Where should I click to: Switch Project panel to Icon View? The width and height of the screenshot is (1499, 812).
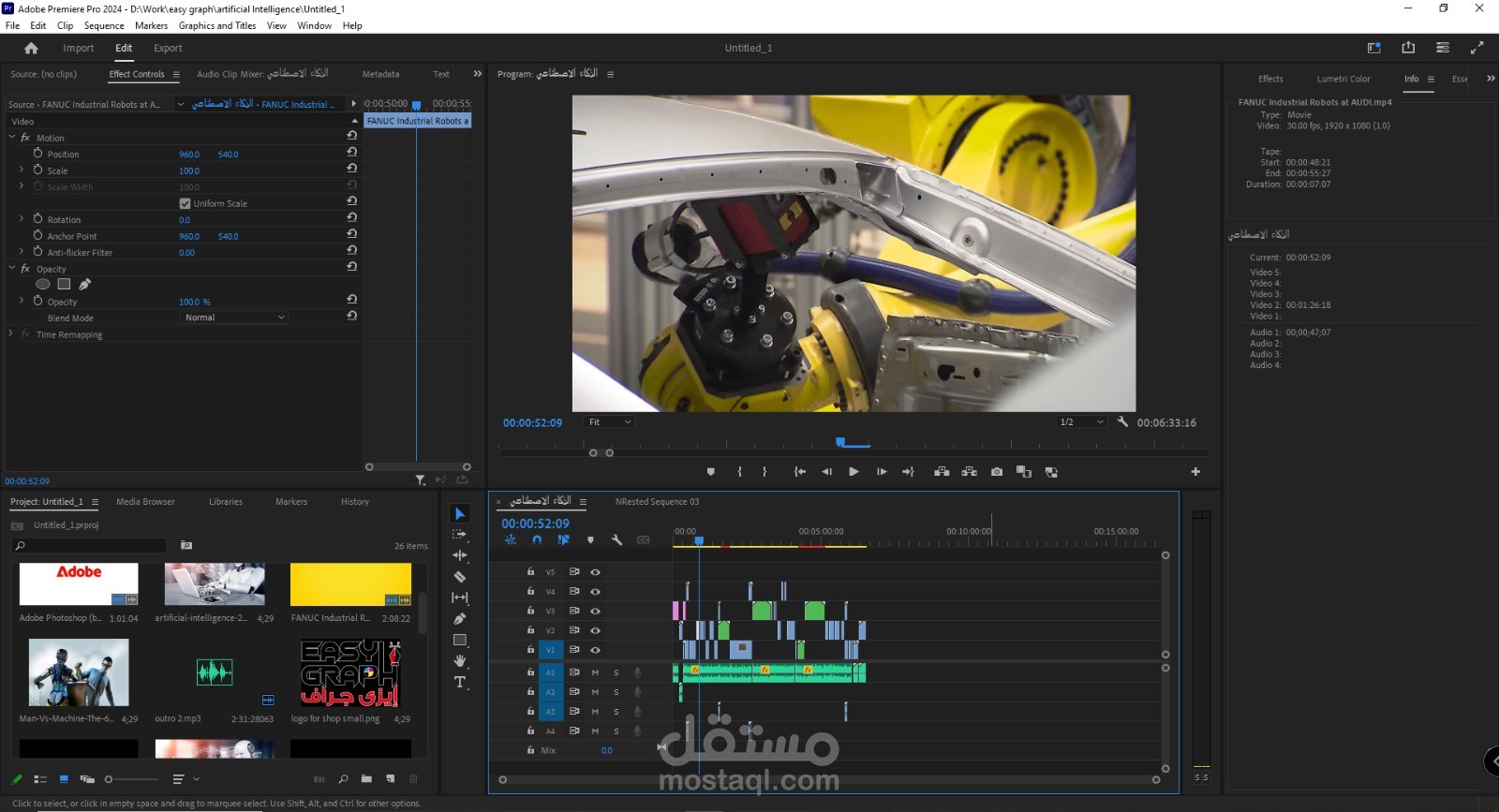pyautogui.click(x=64, y=779)
